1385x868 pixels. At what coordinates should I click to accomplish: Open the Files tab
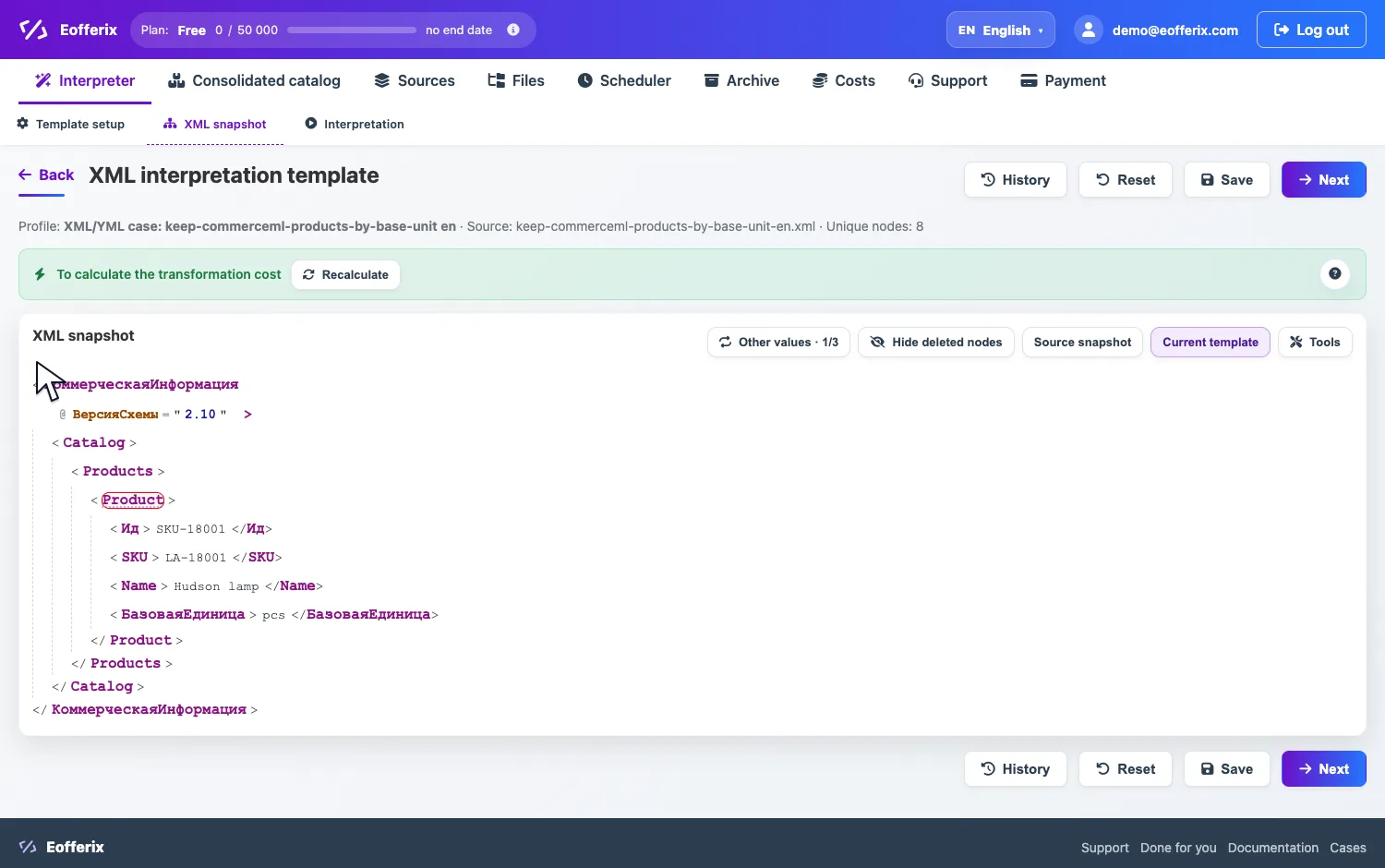(516, 80)
